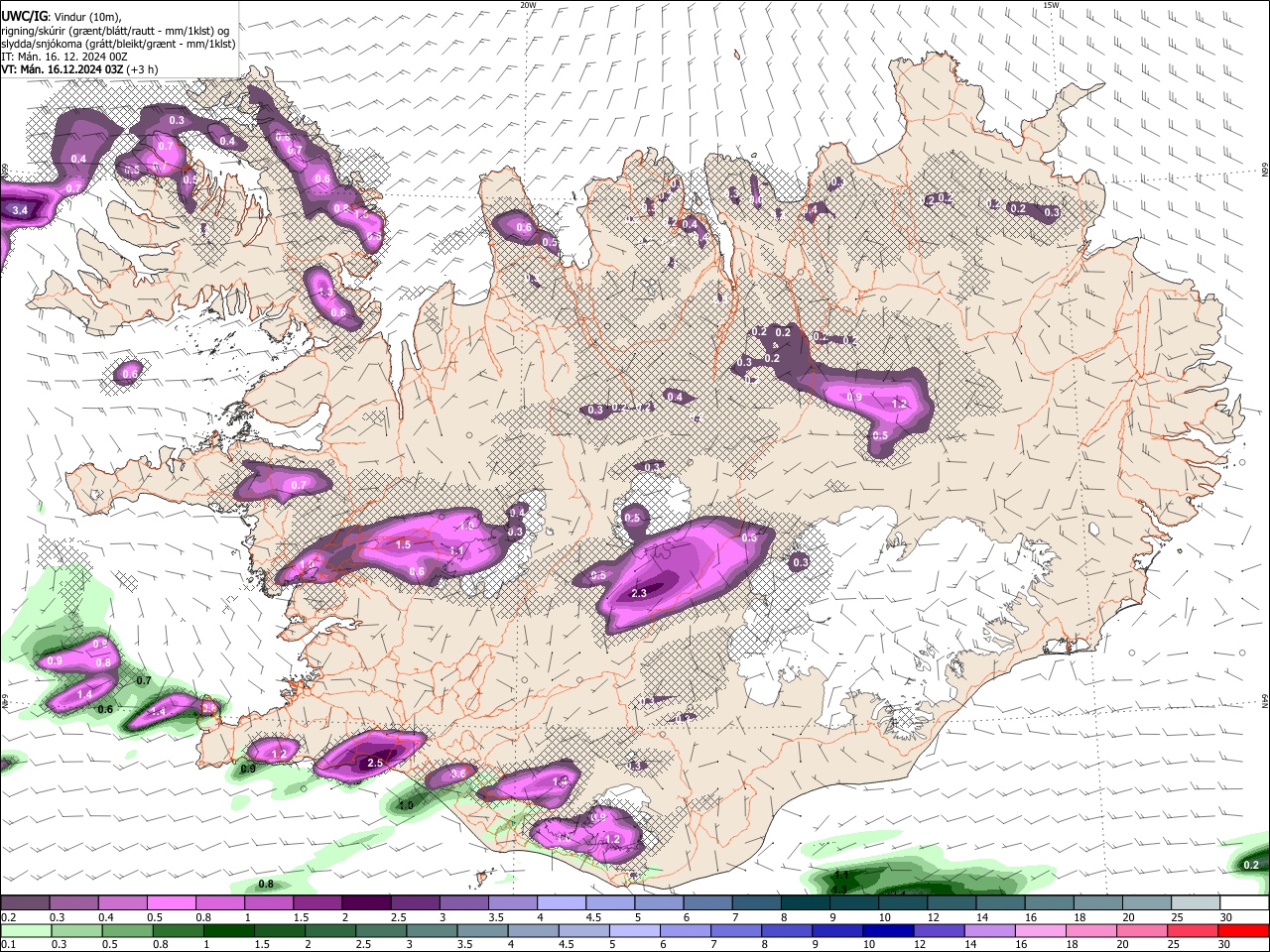Click the '3.4' precipitation value on the map
Image resolution: width=1270 pixels, height=952 pixels.
tap(19, 211)
